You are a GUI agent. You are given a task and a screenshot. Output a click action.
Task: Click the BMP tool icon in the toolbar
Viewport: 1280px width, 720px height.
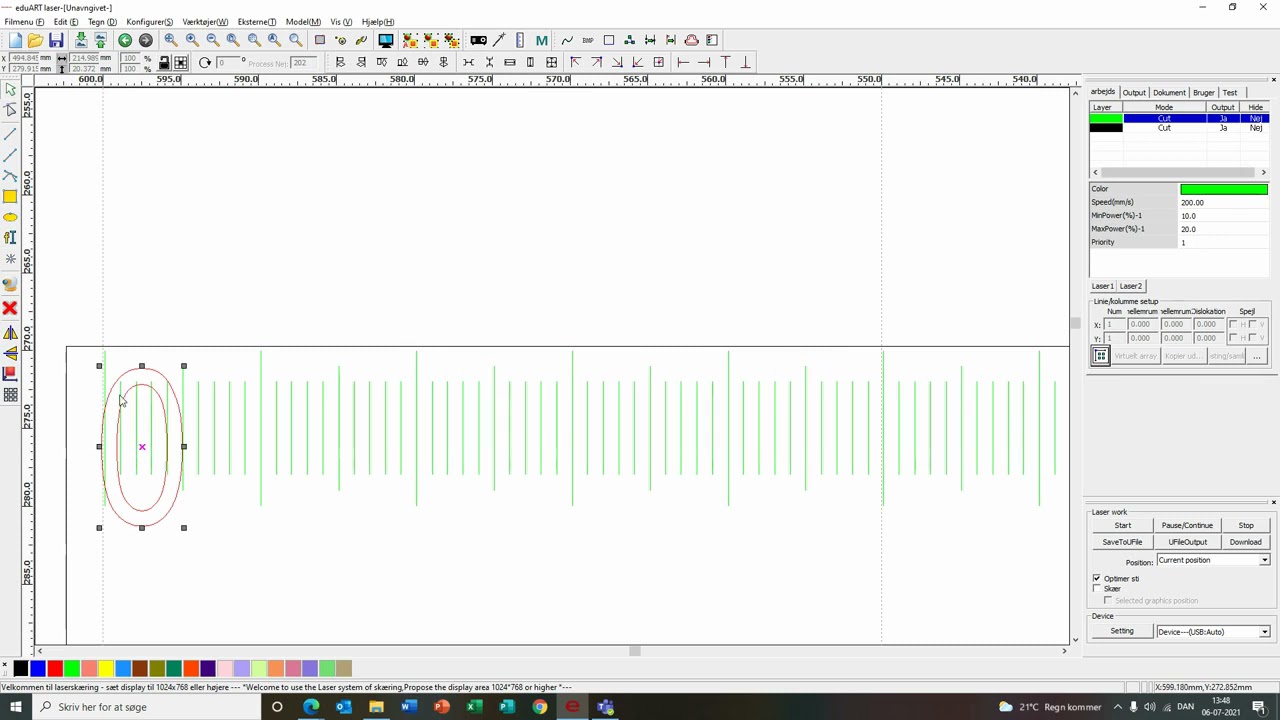coord(587,40)
